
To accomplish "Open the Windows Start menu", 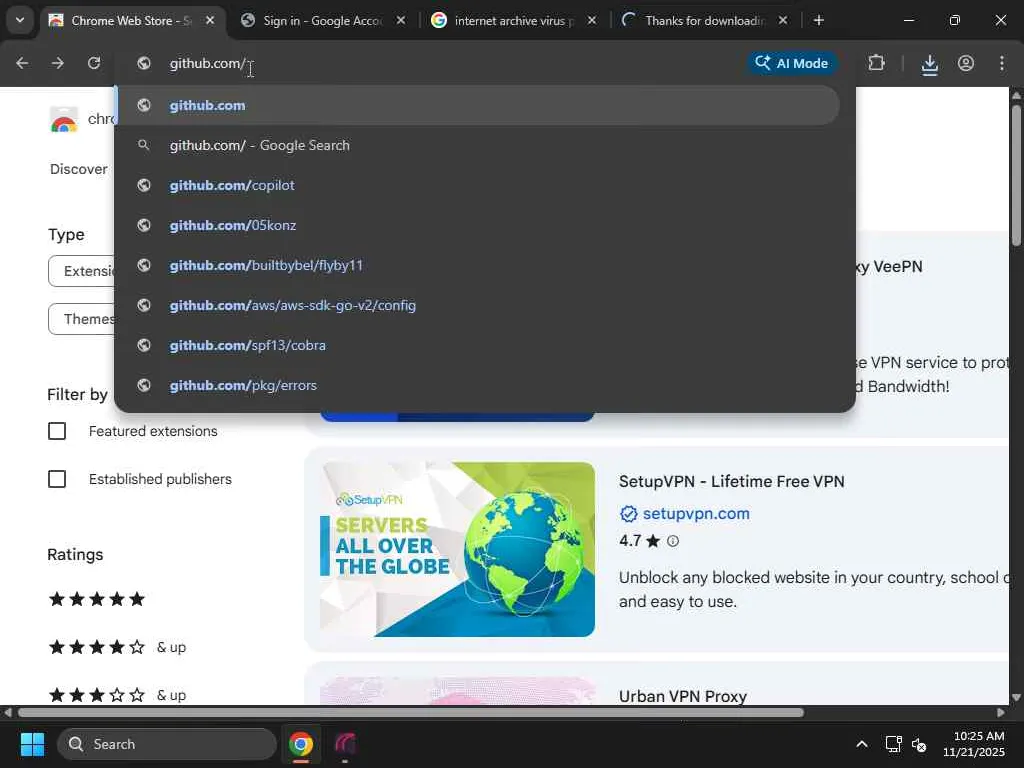I will click(32, 744).
